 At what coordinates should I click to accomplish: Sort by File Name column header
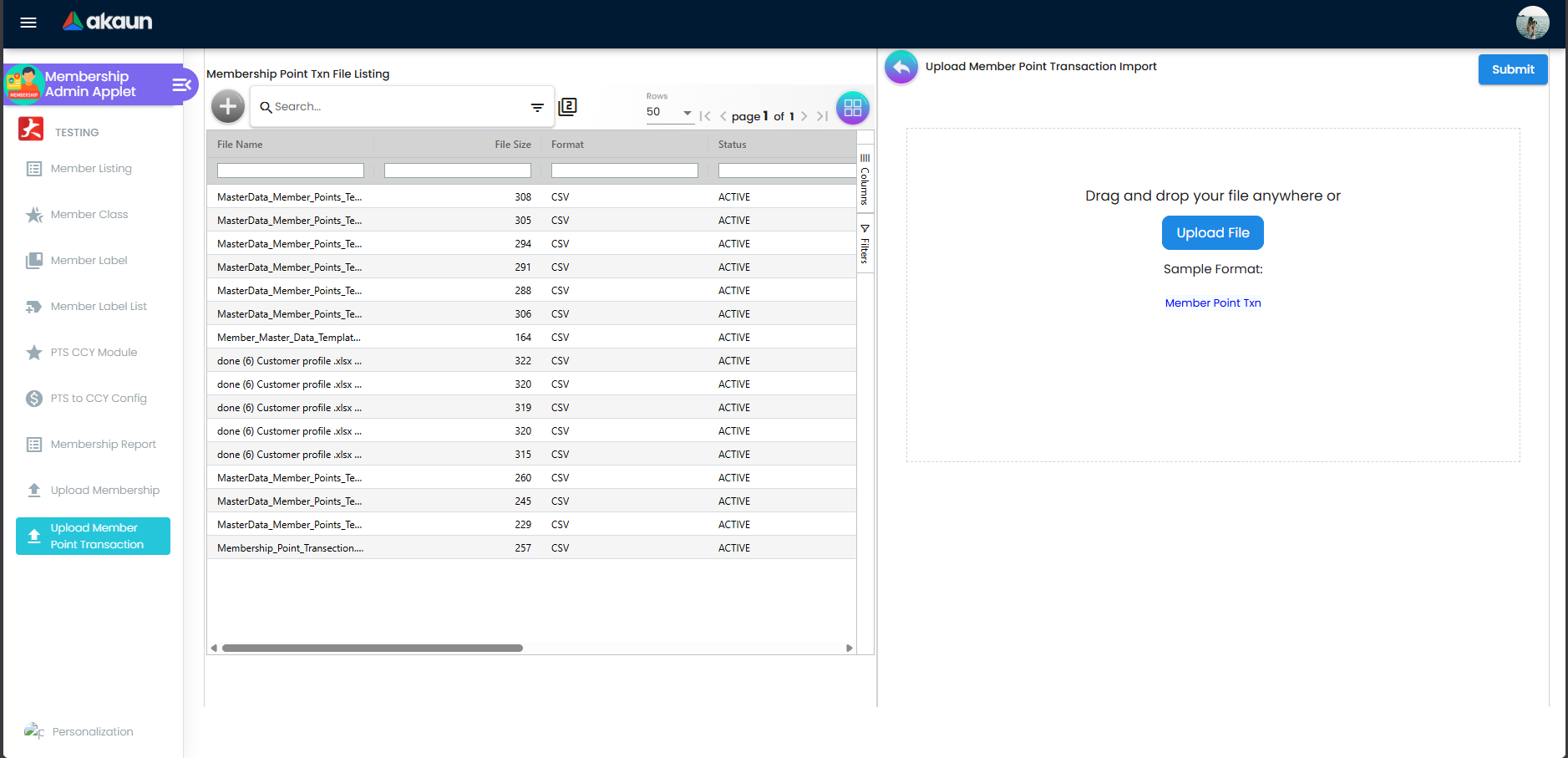coord(240,145)
